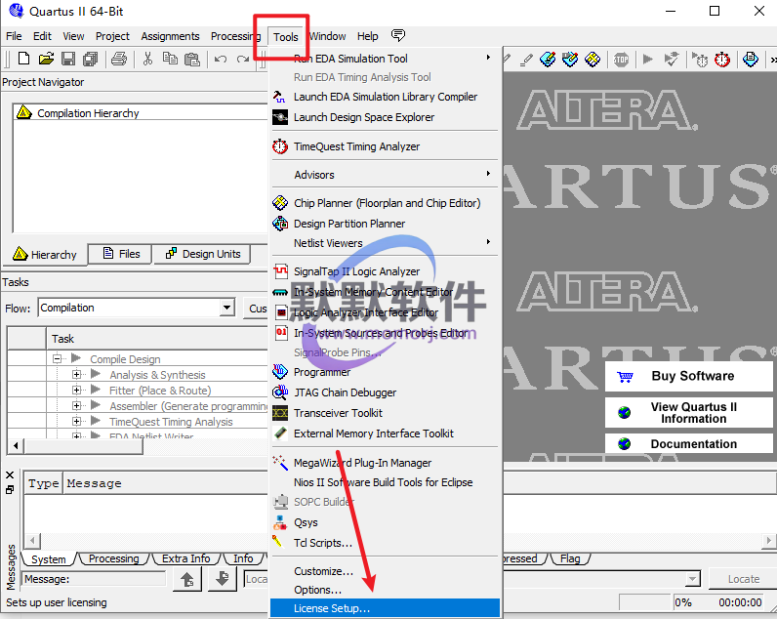Screen dimensions: 777x619
Task: Collapse the Compile Design task tree
Action: (x=57, y=358)
